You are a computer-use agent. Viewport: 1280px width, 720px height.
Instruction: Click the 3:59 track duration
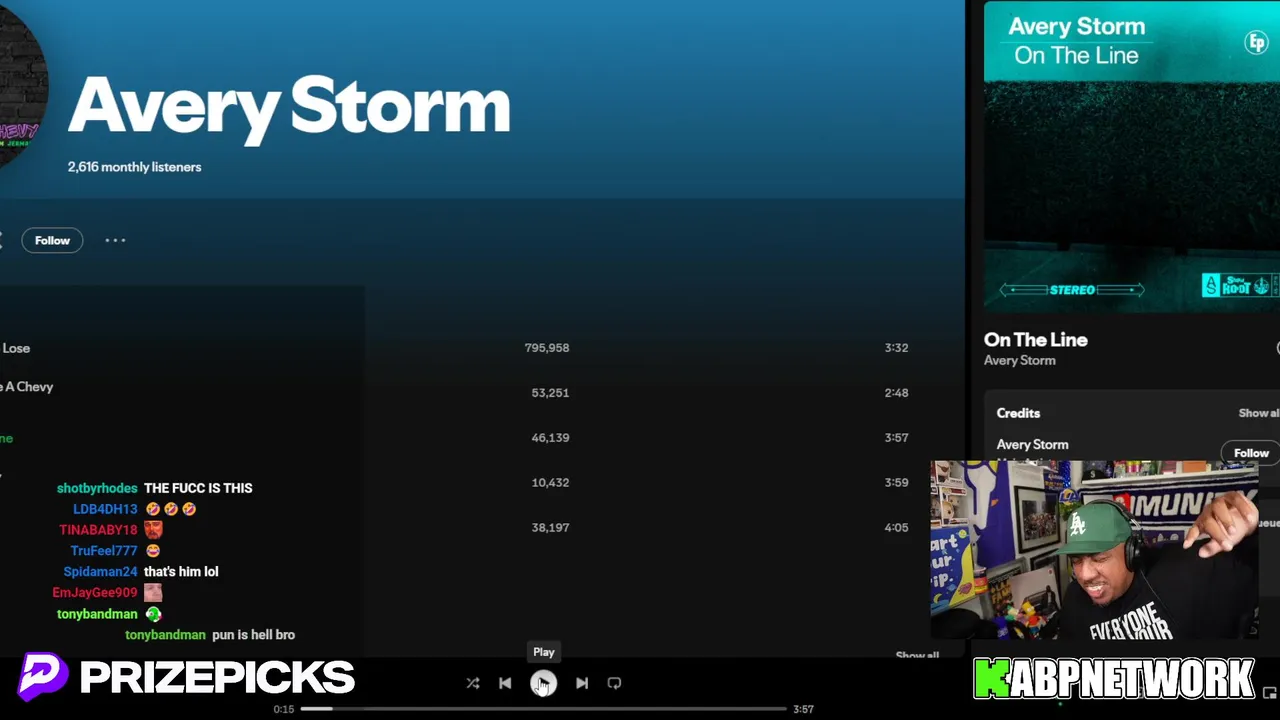tap(896, 482)
